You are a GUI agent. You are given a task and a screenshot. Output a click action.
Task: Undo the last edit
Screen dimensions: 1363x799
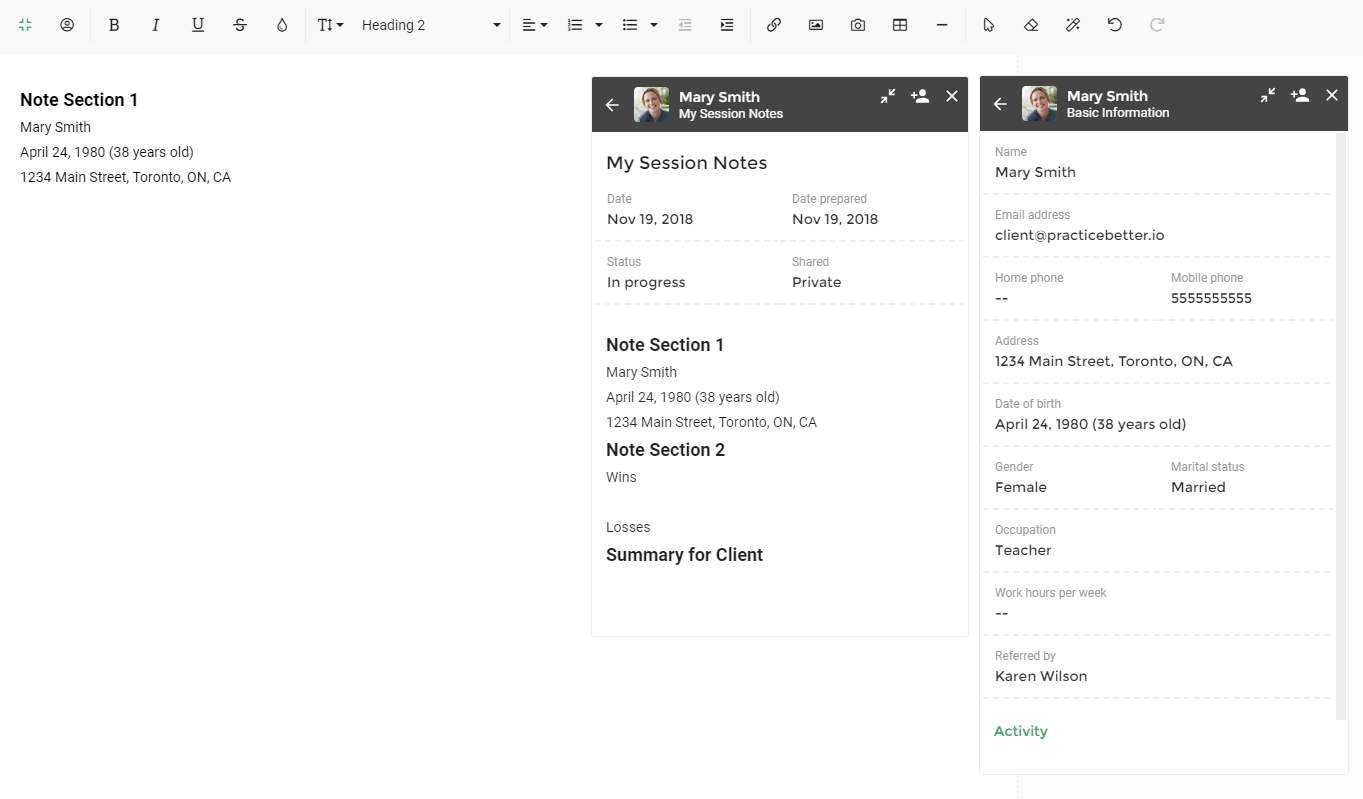(1115, 25)
